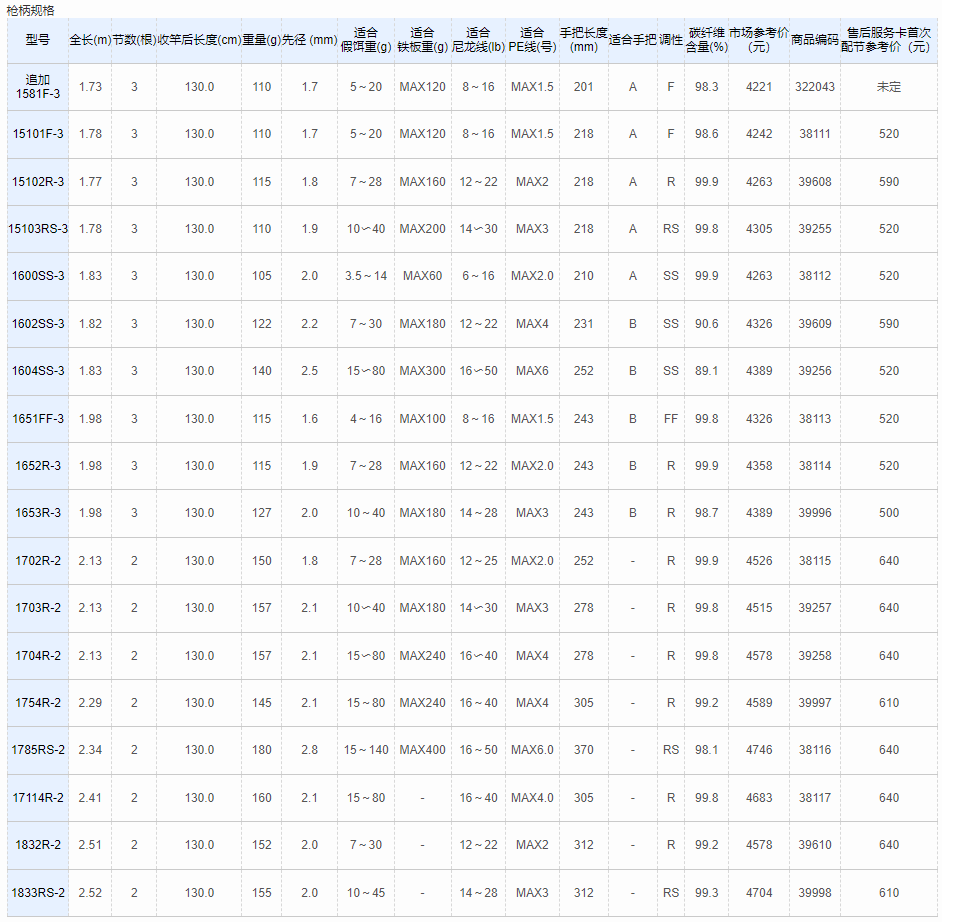969x922 pixels.
Task: Click the 适合手把 column header
Action: [x=632, y=40]
